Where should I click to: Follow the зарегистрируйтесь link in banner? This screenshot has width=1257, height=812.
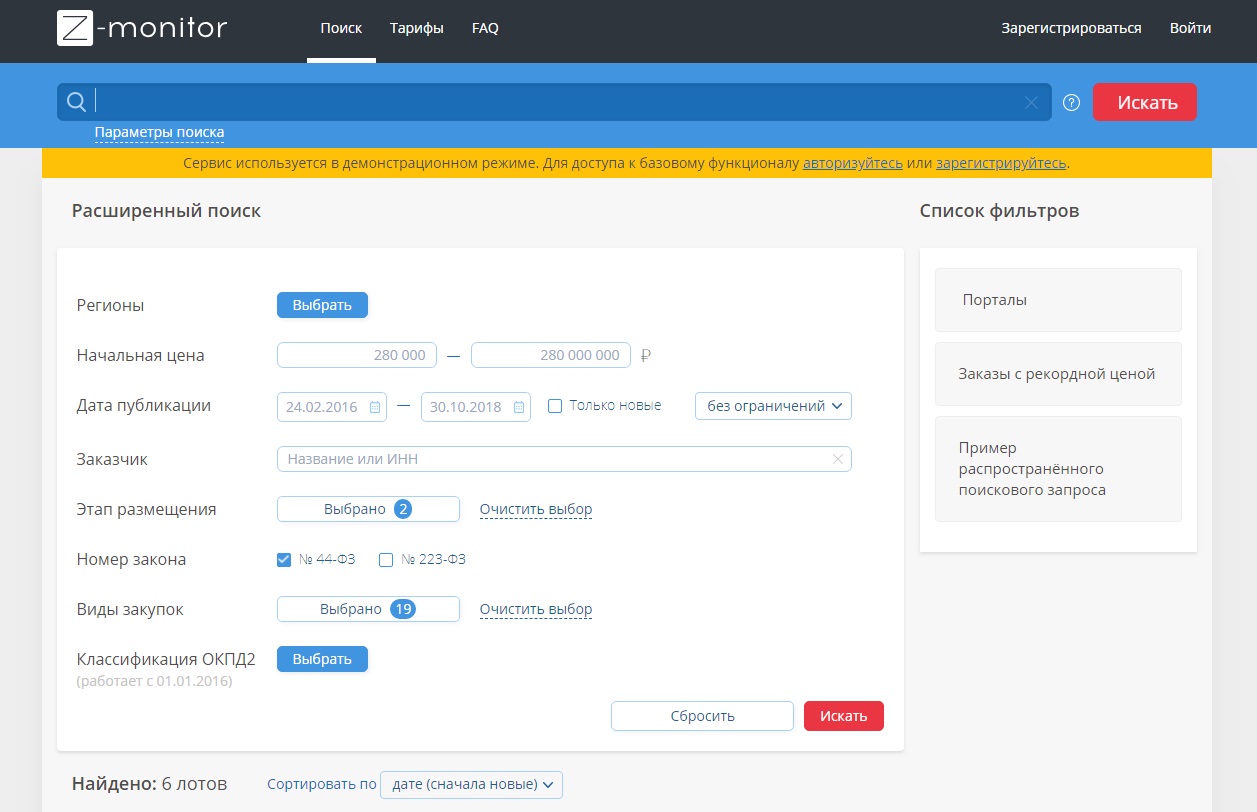pos(1001,163)
